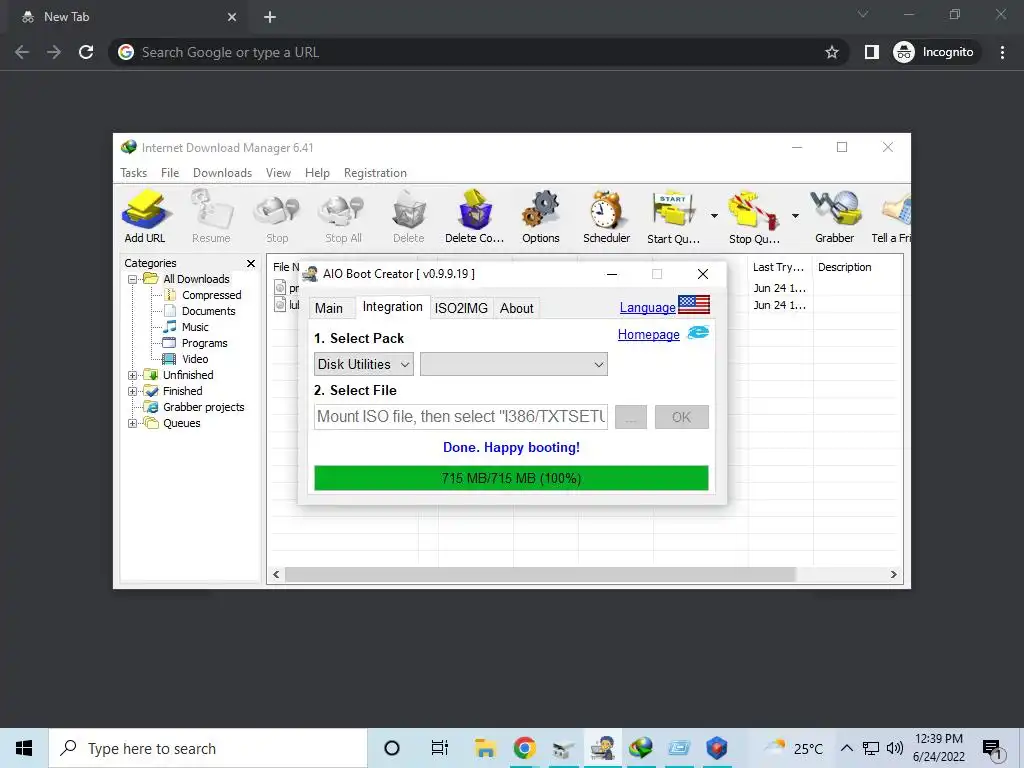Expand the Queues category
The height and width of the screenshot is (768, 1024).
click(133, 423)
